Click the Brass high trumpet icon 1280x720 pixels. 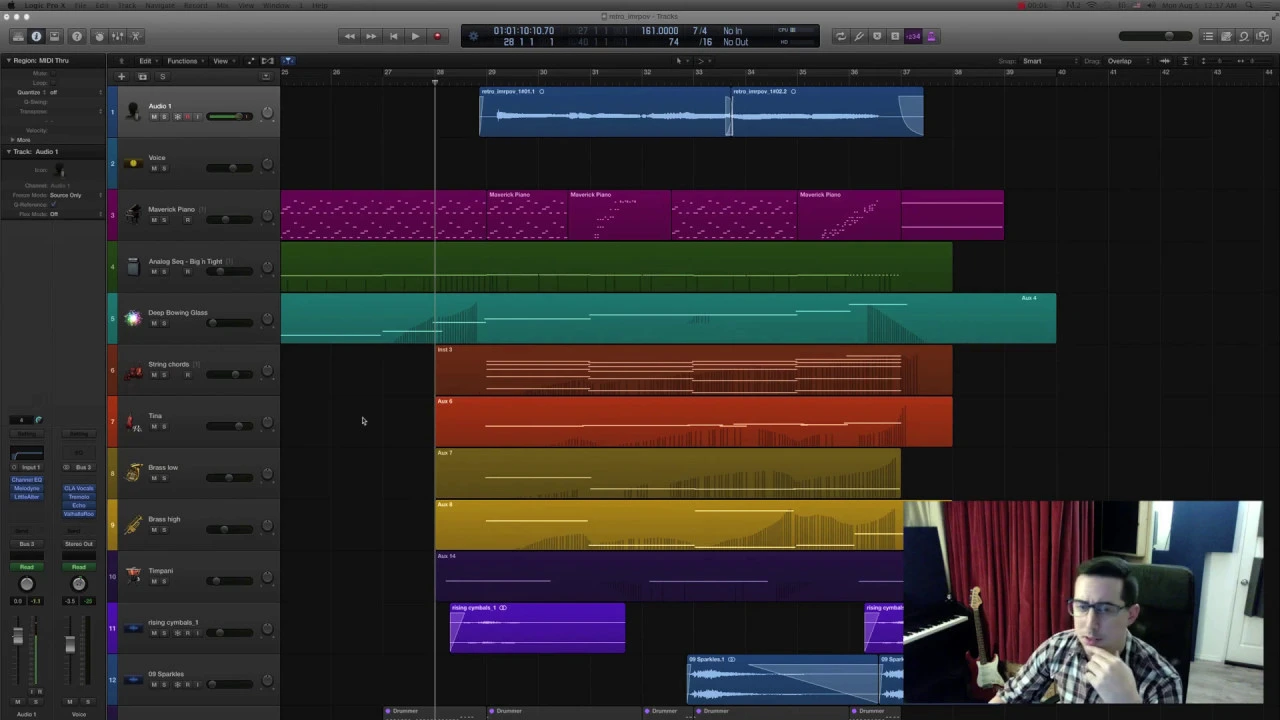133,524
